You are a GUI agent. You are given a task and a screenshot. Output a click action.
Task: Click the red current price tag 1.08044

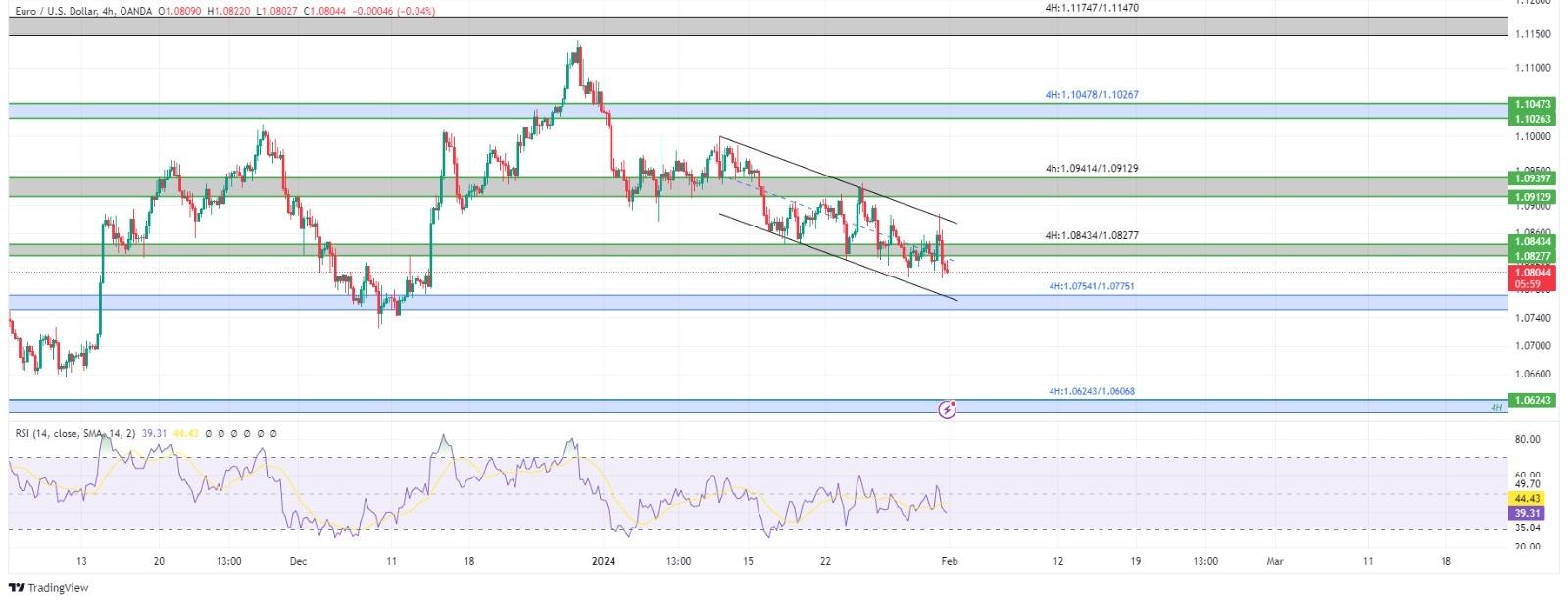coord(1533,273)
